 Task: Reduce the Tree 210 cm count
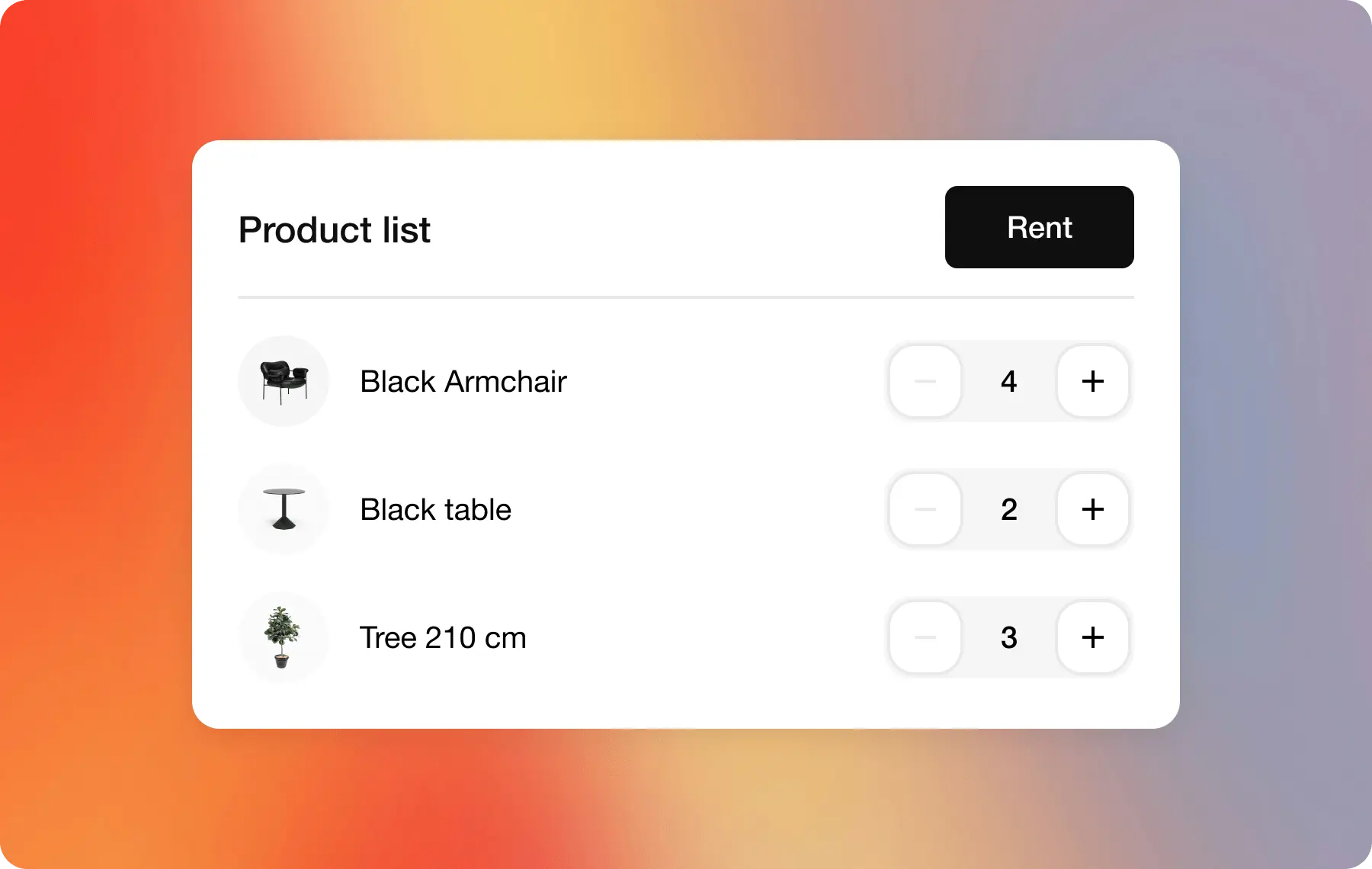(x=925, y=637)
